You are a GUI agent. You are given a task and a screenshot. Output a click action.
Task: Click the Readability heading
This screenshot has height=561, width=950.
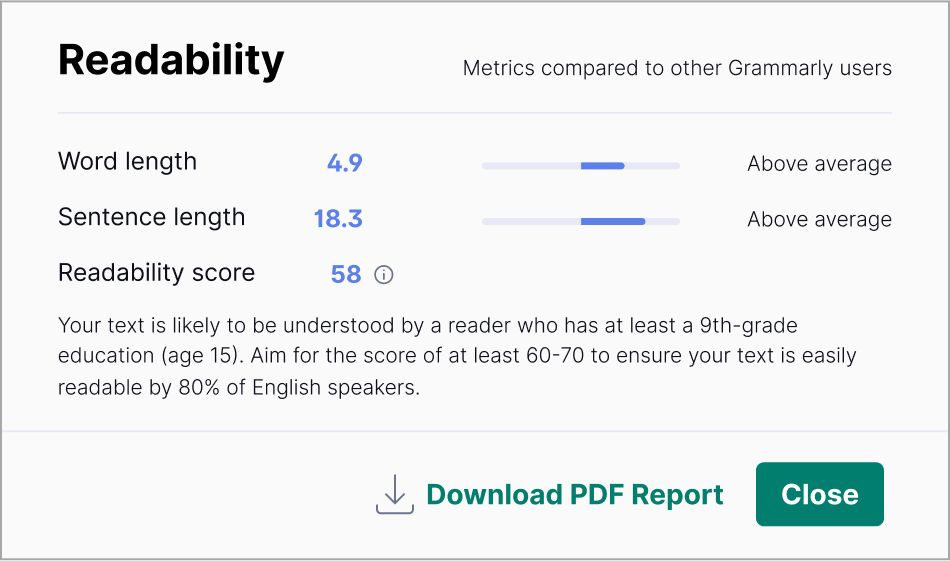click(x=171, y=61)
